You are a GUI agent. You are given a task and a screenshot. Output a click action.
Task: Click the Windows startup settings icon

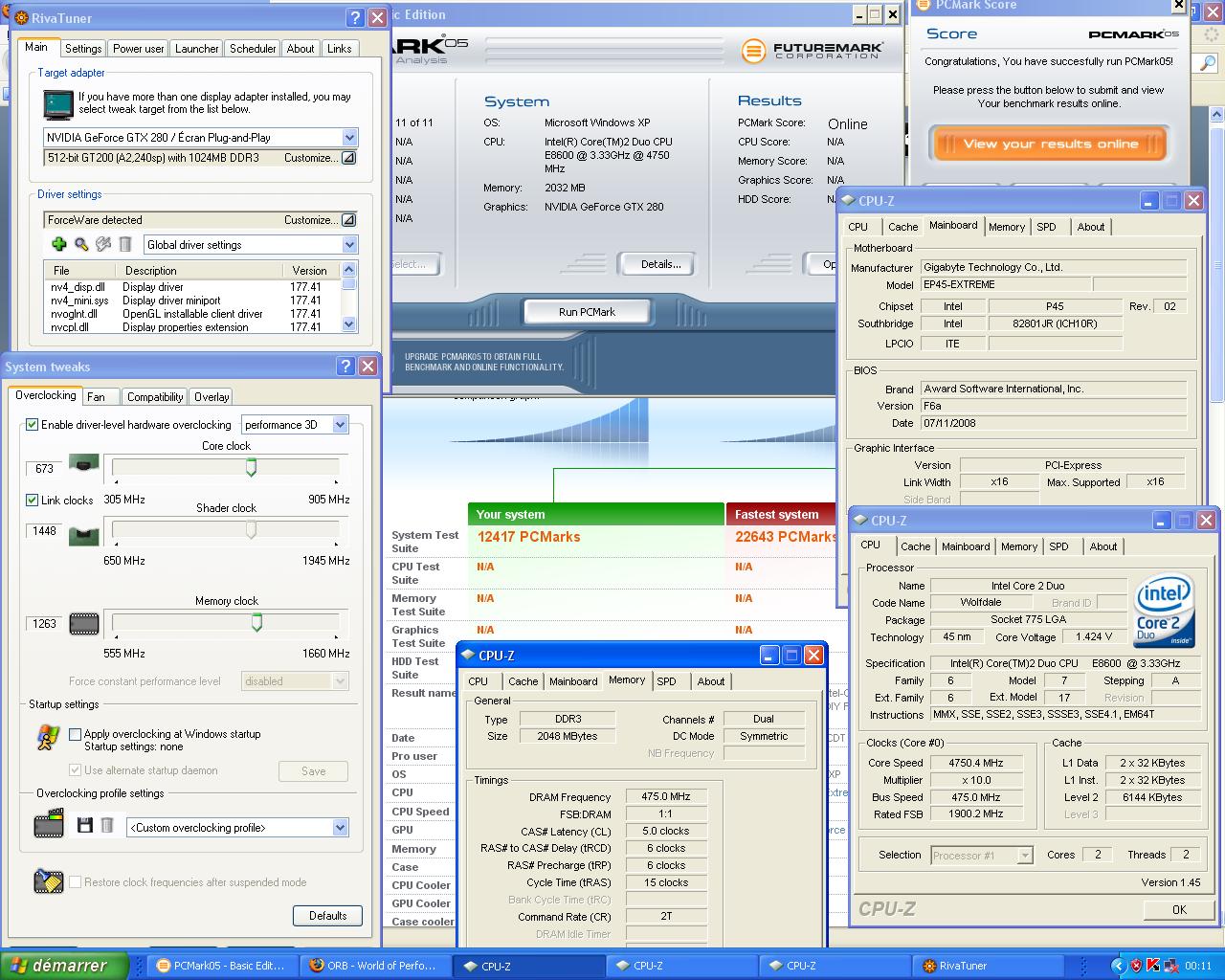coord(48,737)
